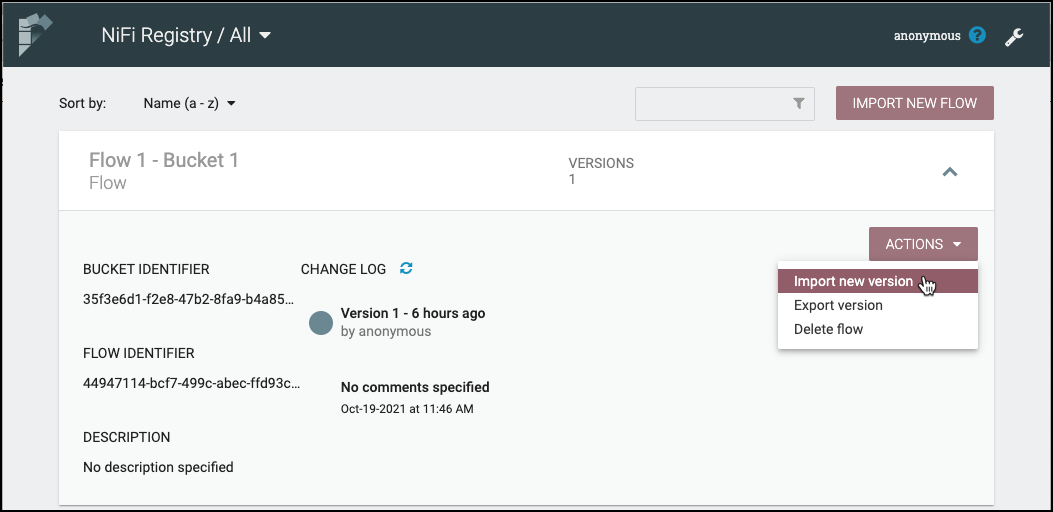Click the anonymous user label
This screenshot has width=1053, height=512.
point(926,36)
